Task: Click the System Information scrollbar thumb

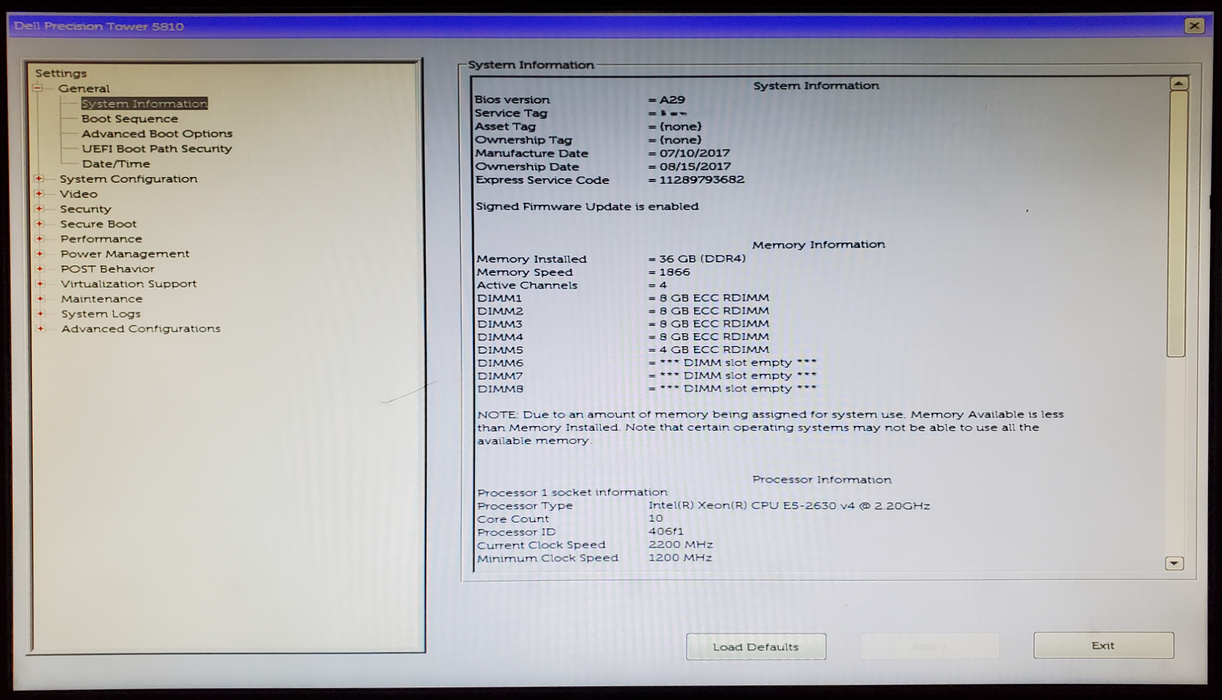Action: tap(1177, 224)
